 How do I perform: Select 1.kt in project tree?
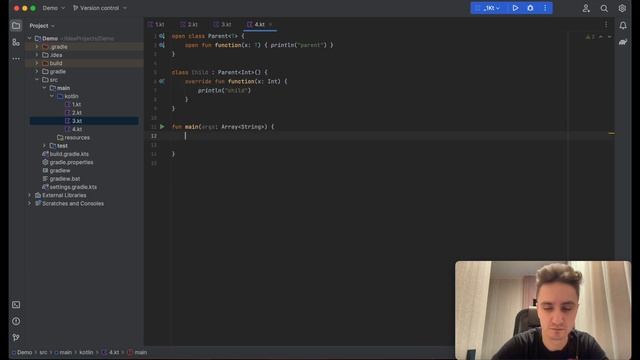pyautogui.click(x=76, y=104)
